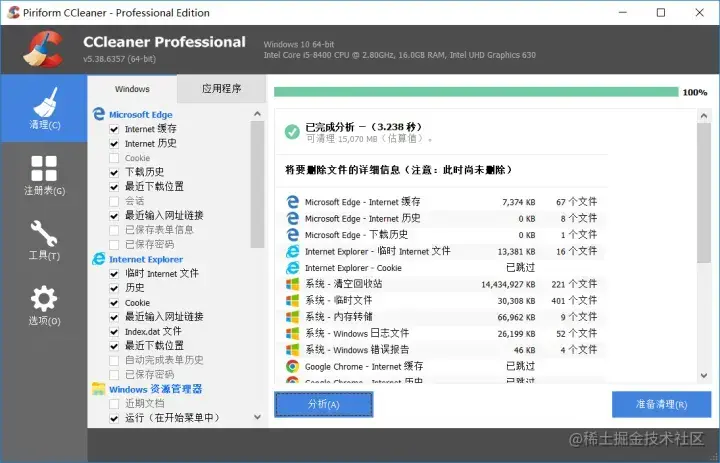Switch to the Windows tab
720x463 pixels.
(132, 89)
